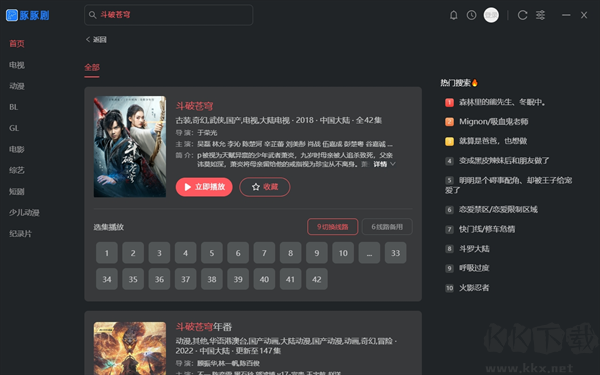Open 动漫 category in sidebar
This screenshot has height=375, width=600.
point(17,86)
